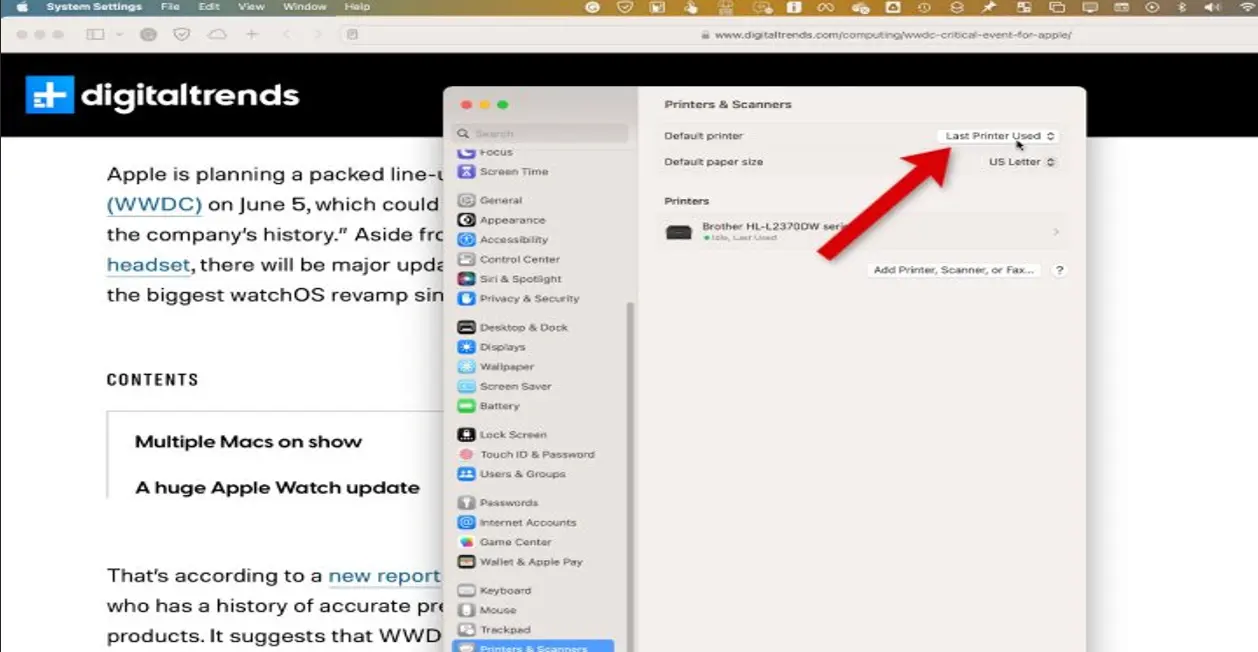Open the File menu
This screenshot has height=652, width=1258.
170,7
